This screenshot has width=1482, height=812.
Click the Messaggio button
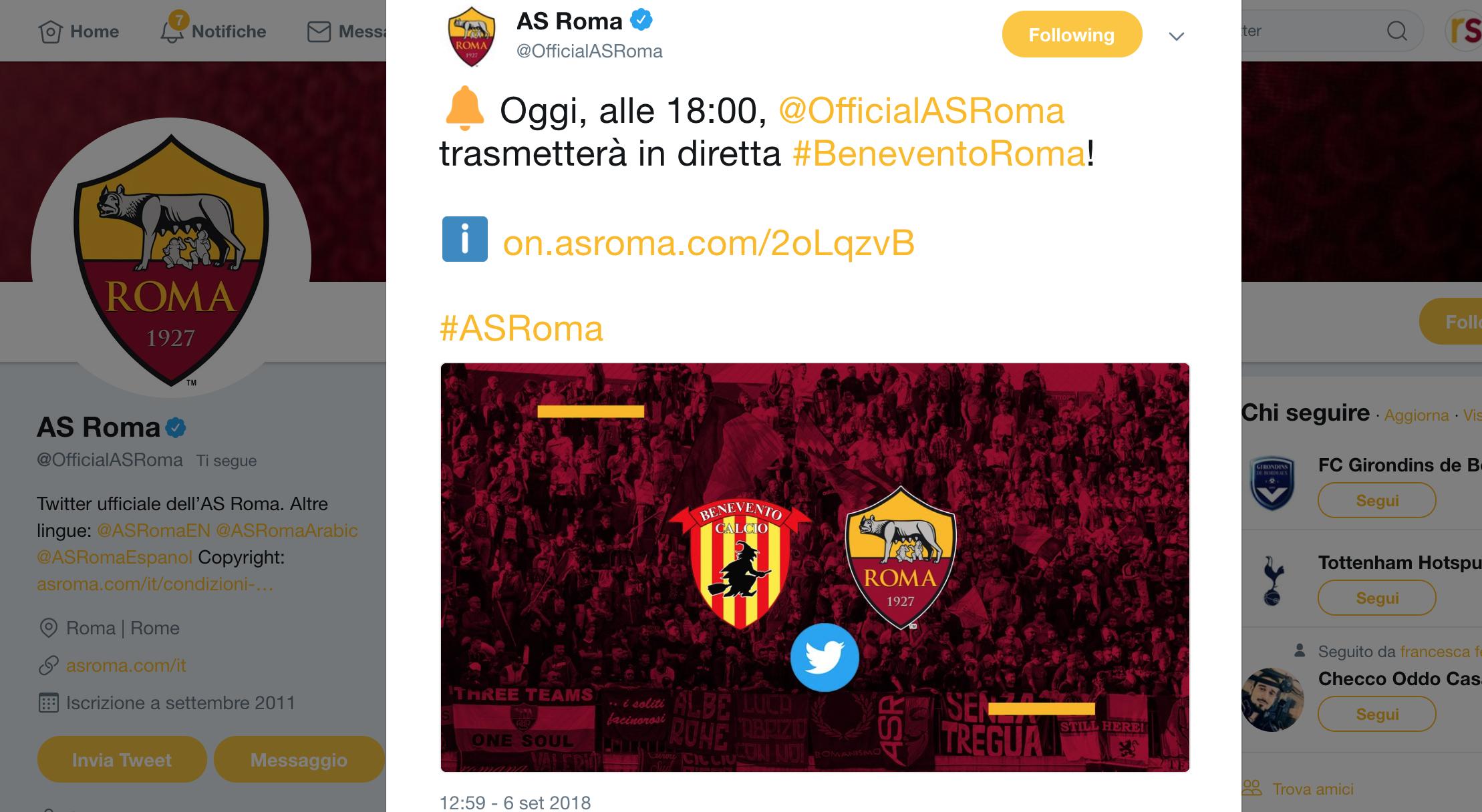299,760
